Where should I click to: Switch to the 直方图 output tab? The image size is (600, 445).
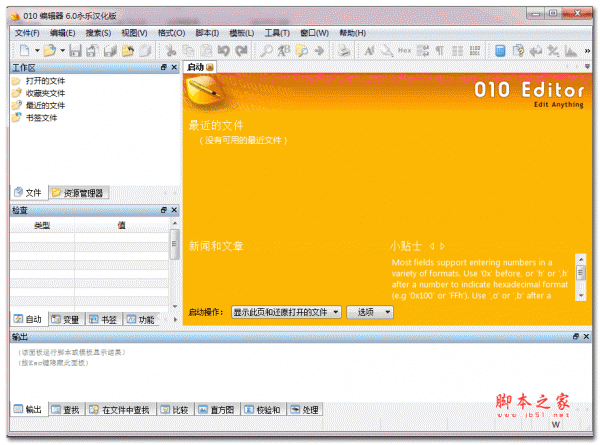[x=217, y=409]
